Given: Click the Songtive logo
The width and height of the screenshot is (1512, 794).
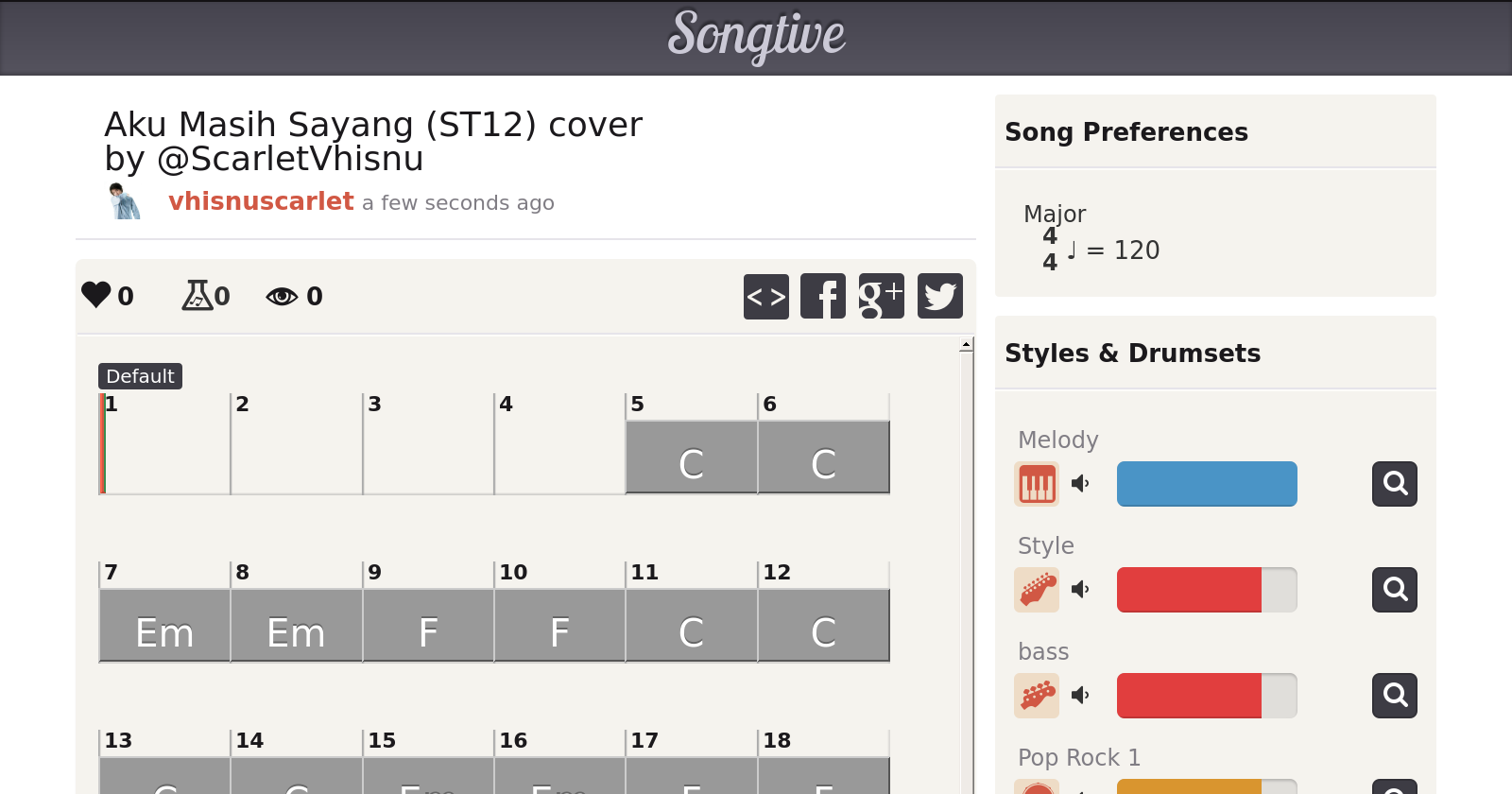Looking at the screenshot, I should click(x=756, y=36).
